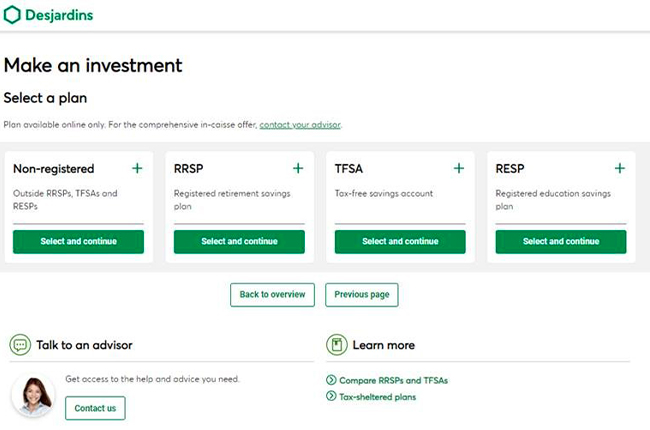The width and height of the screenshot is (650, 430).
Task: Select and continue with RESP plan
Action: (561, 241)
